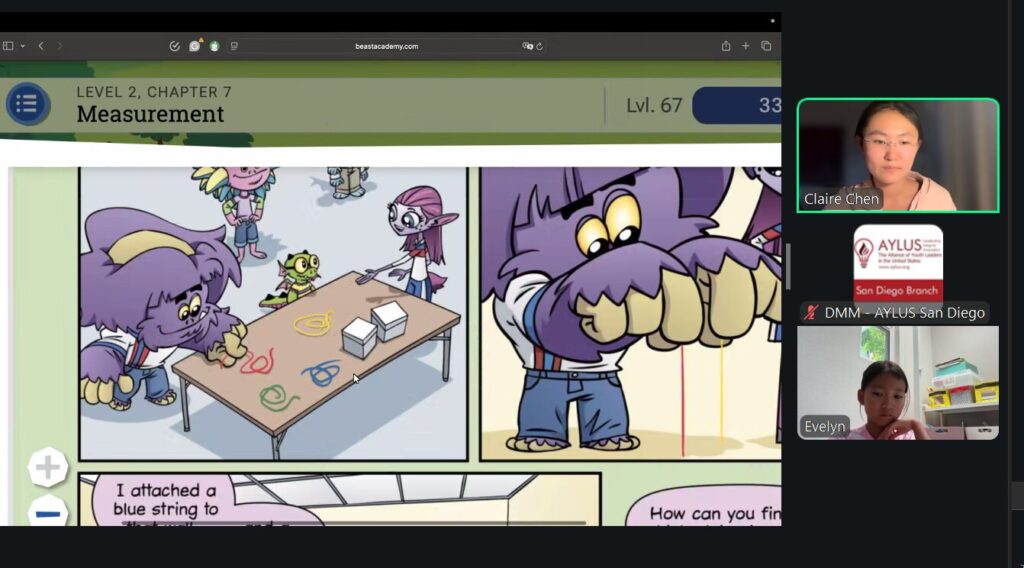Click the Measurement chapter title

point(150,114)
